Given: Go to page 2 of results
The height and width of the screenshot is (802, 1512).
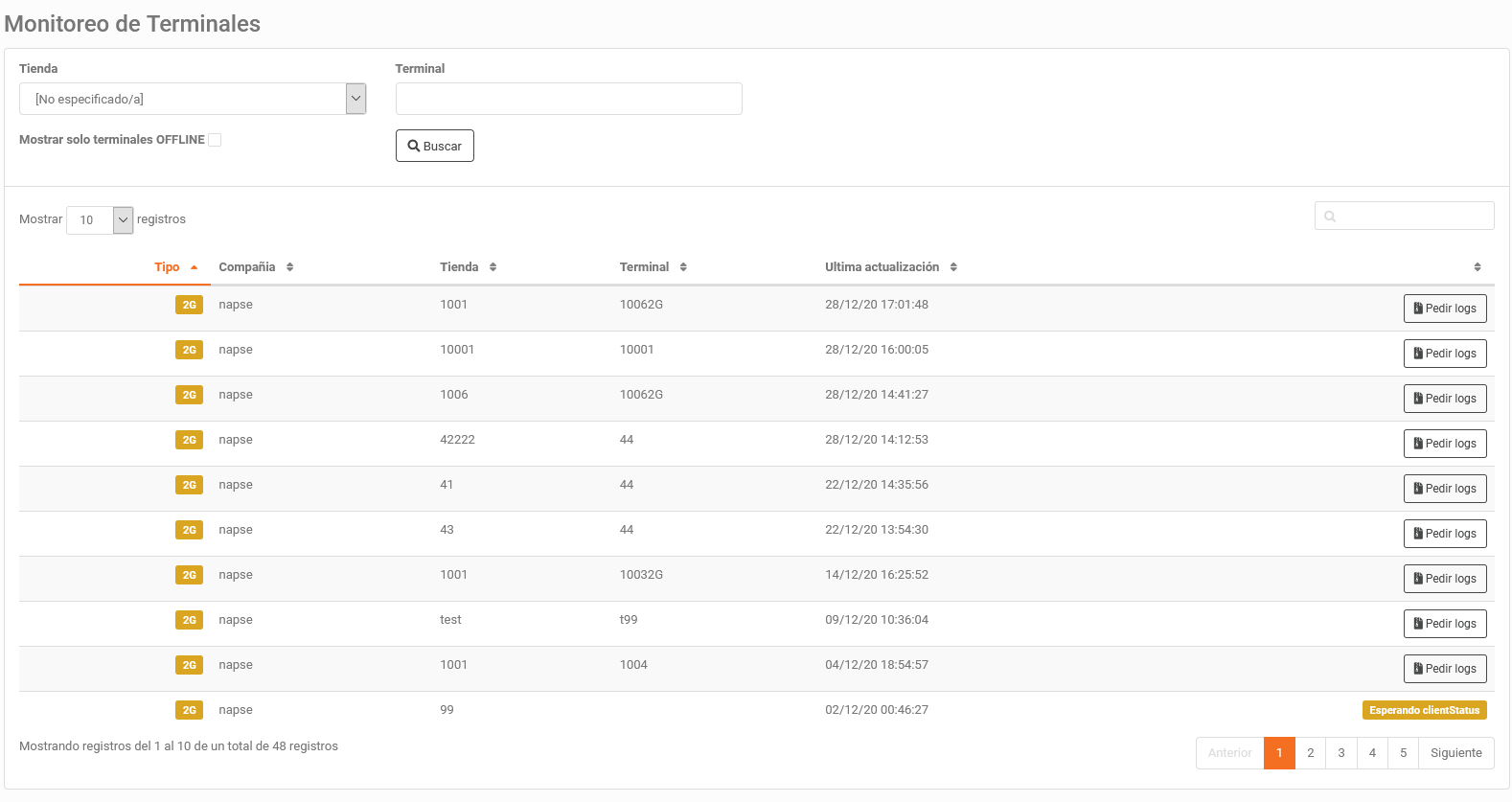Looking at the screenshot, I should click(1310, 753).
